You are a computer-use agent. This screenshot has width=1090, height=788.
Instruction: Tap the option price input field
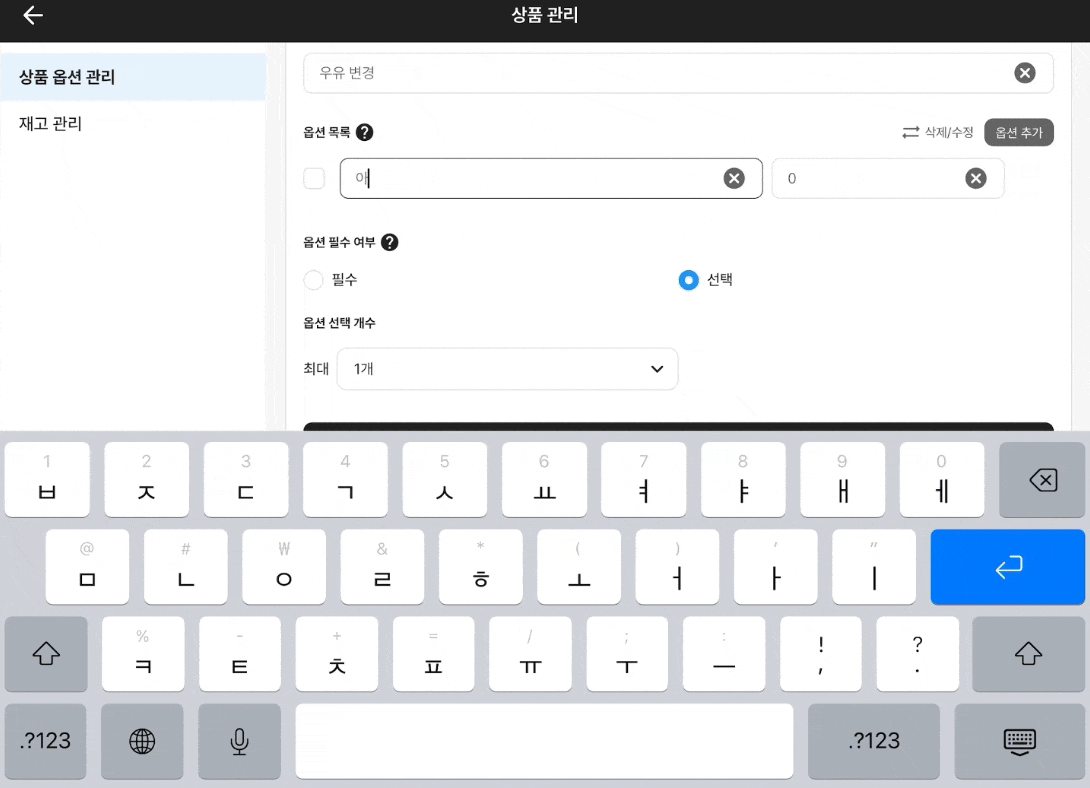pyautogui.click(x=865, y=178)
